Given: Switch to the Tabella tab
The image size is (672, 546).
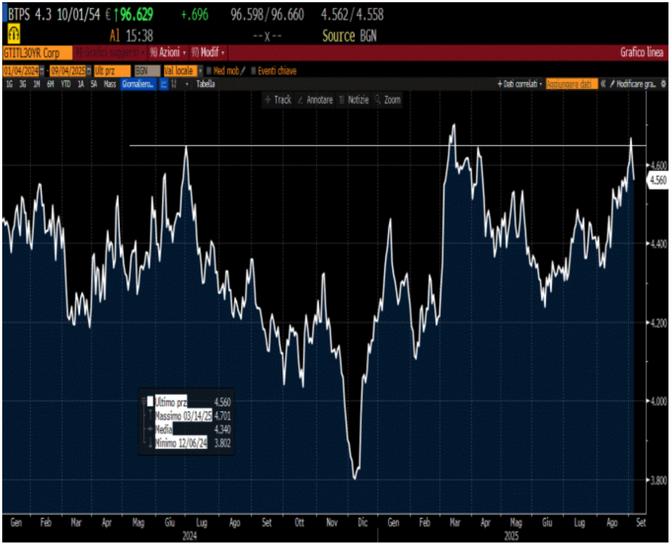Looking at the screenshot, I should point(204,85).
